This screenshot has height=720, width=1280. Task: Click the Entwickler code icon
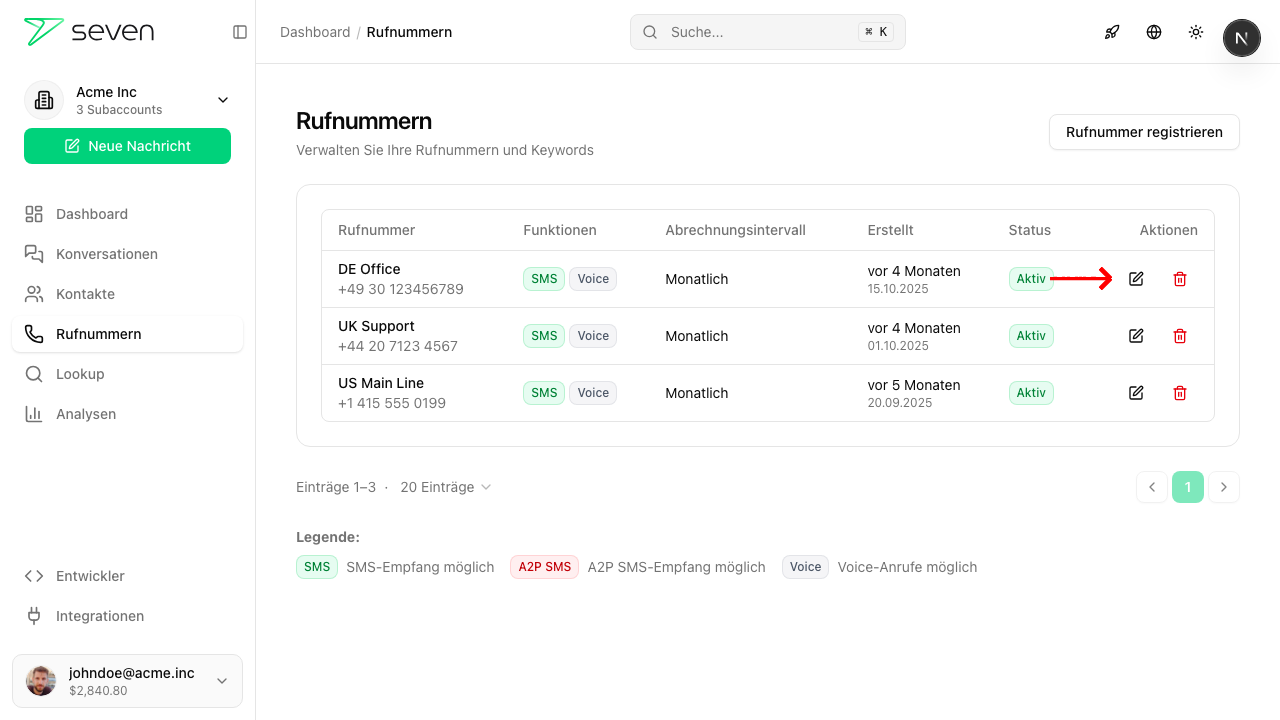click(x=33, y=575)
